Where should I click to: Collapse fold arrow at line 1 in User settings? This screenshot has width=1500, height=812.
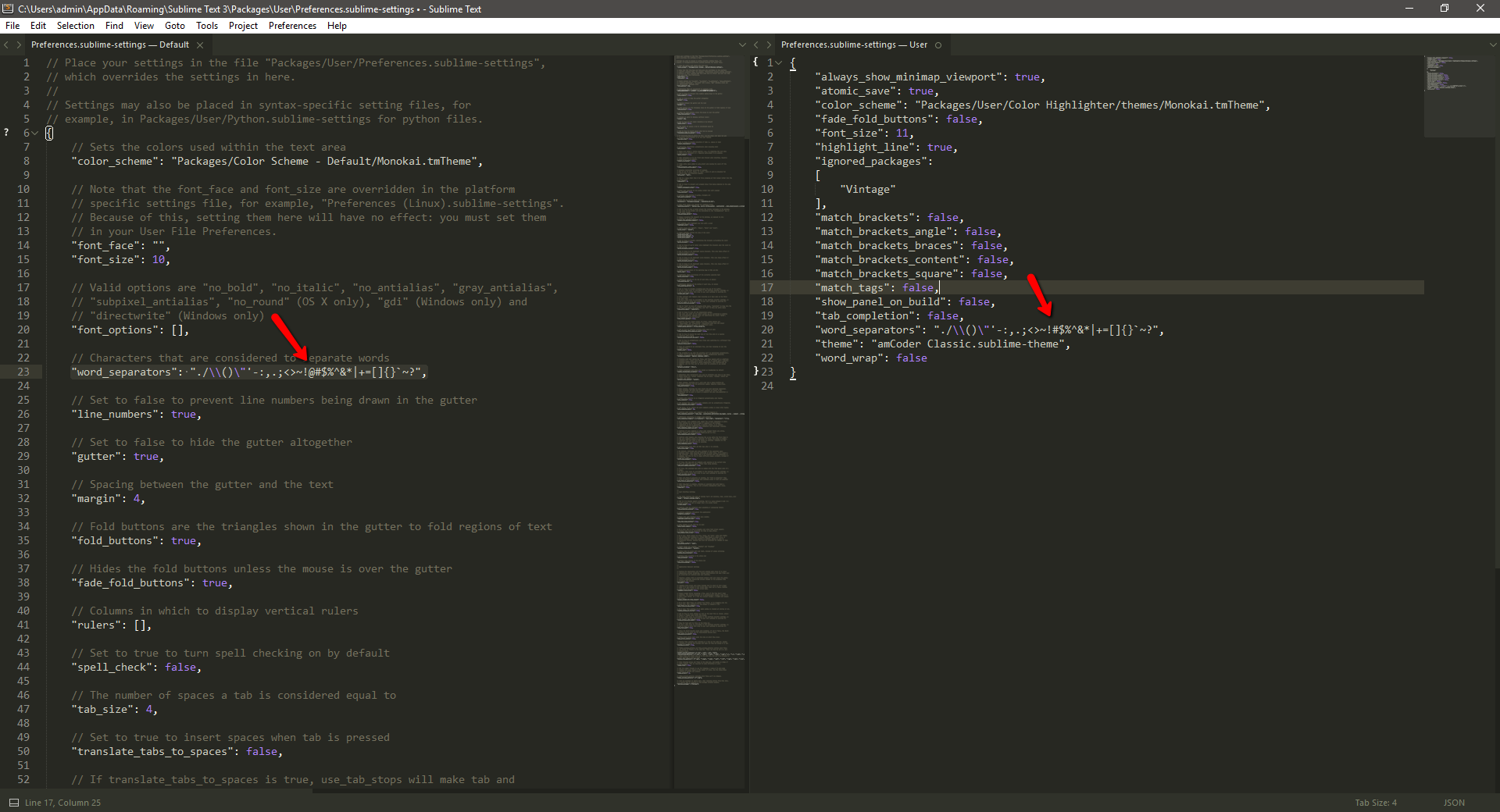point(779,63)
